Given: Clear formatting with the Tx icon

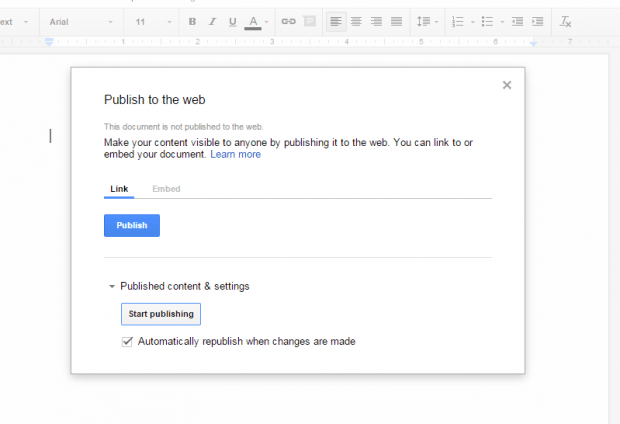Looking at the screenshot, I should coord(566,21).
